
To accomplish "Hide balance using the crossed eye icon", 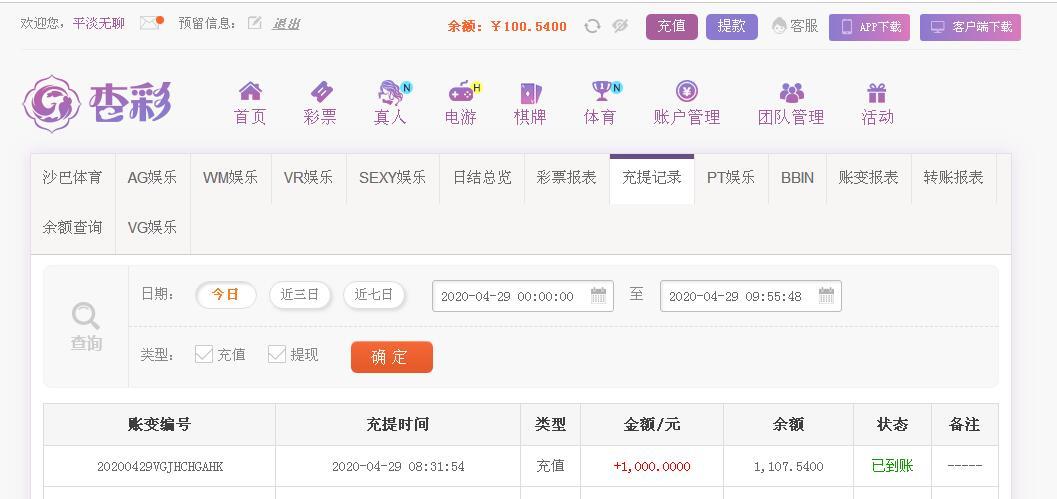I will pyautogui.click(x=620, y=26).
